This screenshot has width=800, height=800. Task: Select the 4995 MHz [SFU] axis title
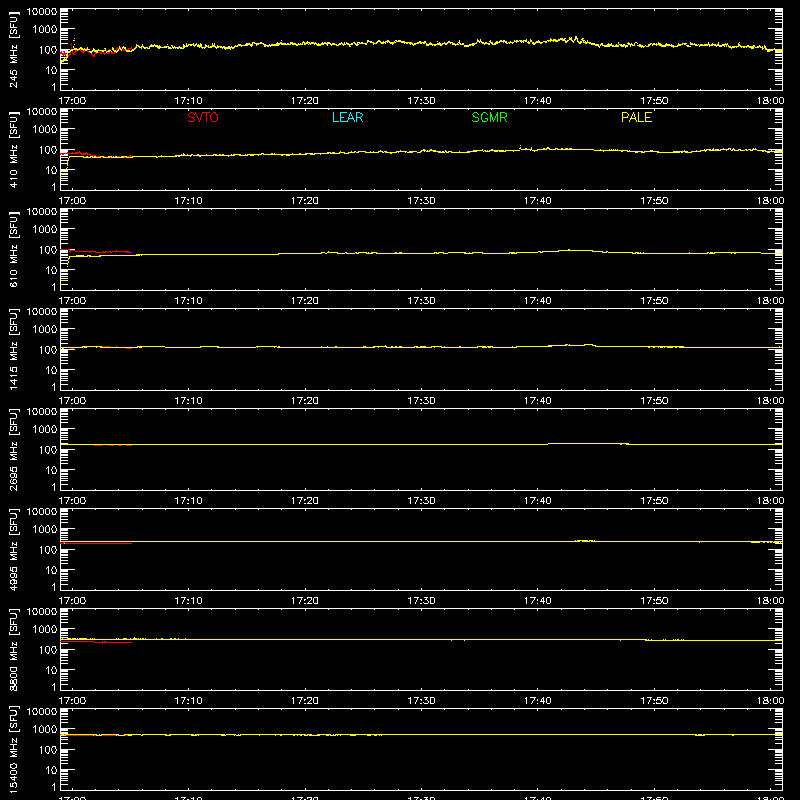pyautogui.click(x=13, y=549)
